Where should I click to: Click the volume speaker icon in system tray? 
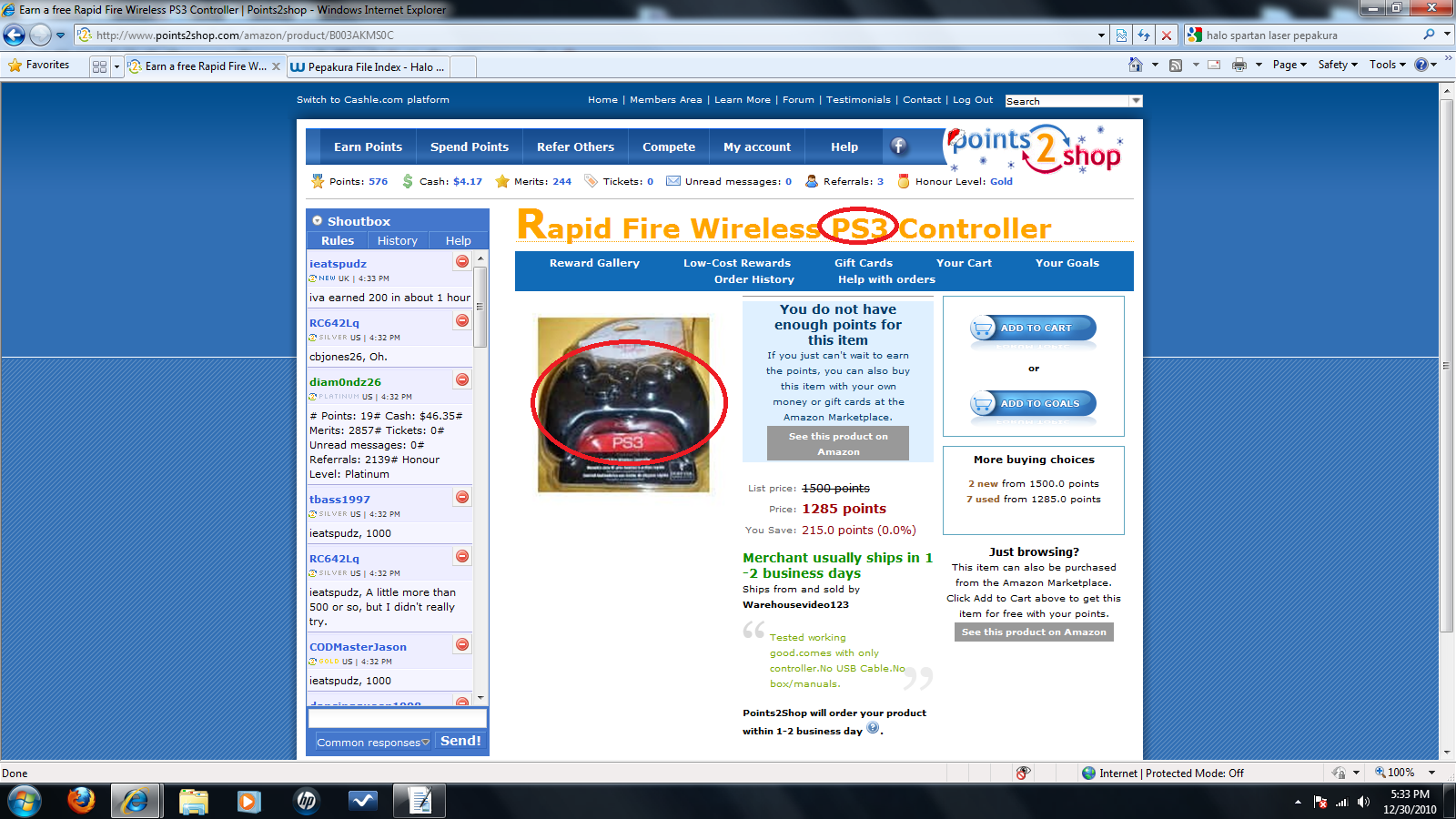point(1363,802)
